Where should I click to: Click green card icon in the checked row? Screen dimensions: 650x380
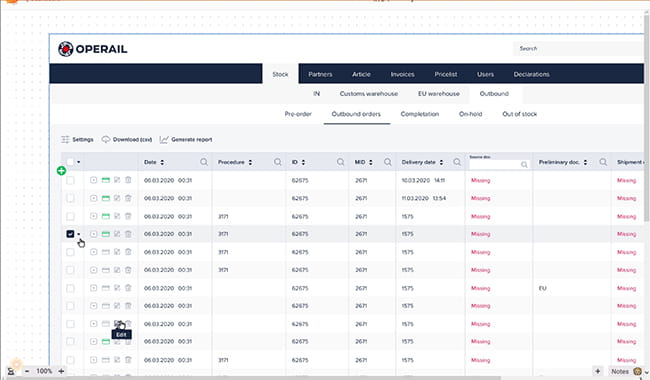(106, 234)
